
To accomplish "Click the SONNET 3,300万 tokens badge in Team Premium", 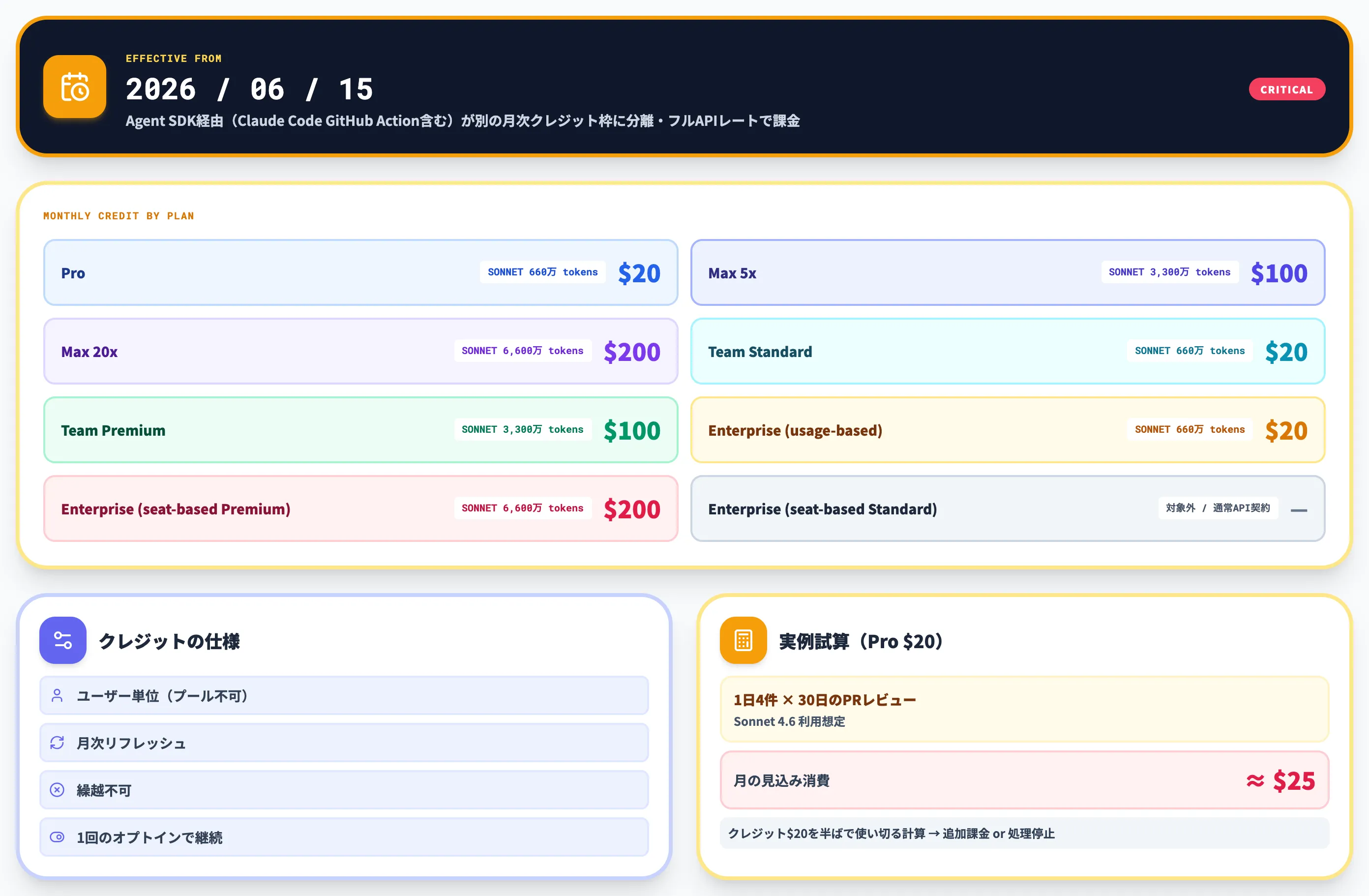I will [x=522, y=430].
